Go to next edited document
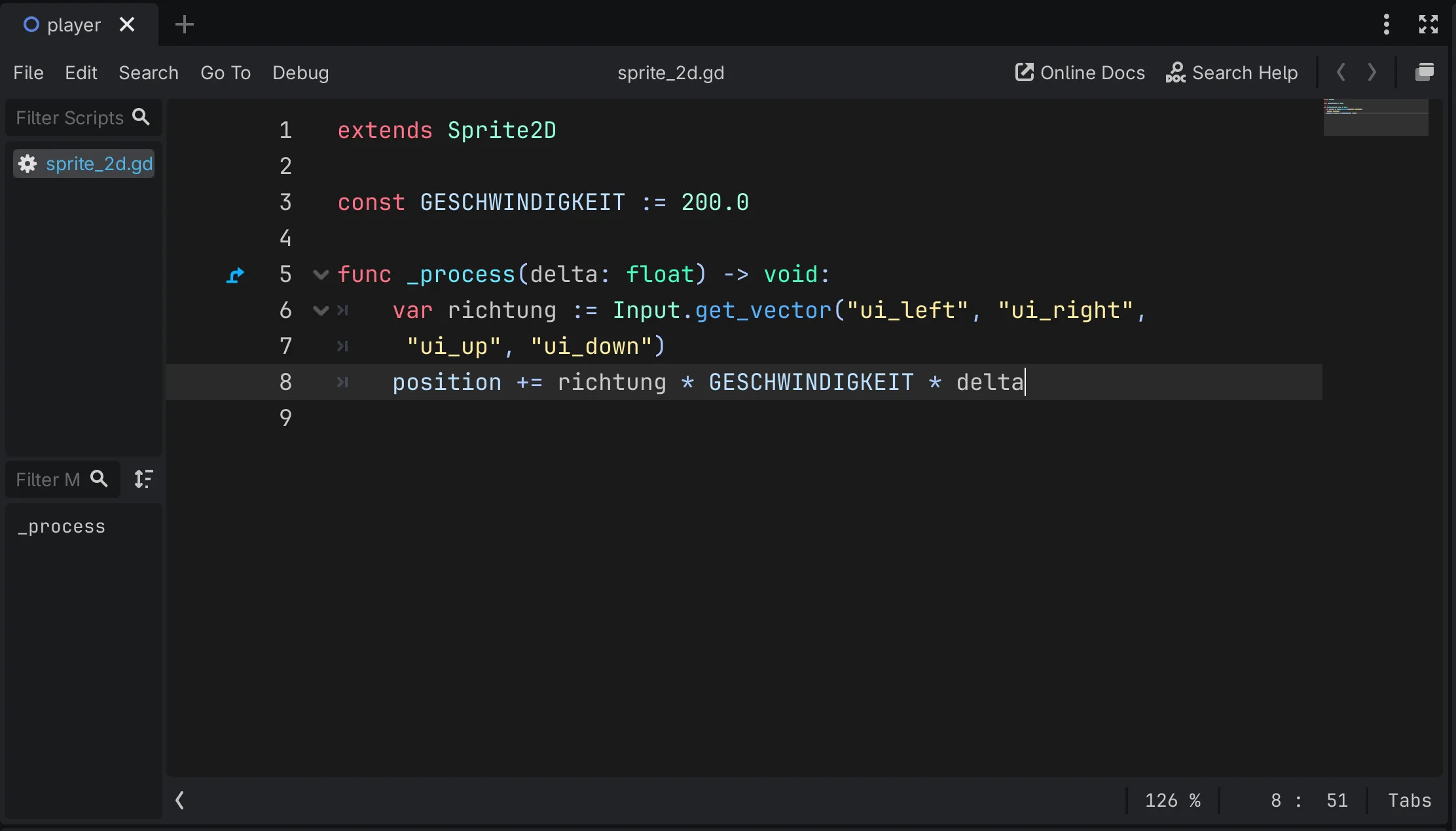This screenshot has width=1456, height=831. coord(1372,72)
